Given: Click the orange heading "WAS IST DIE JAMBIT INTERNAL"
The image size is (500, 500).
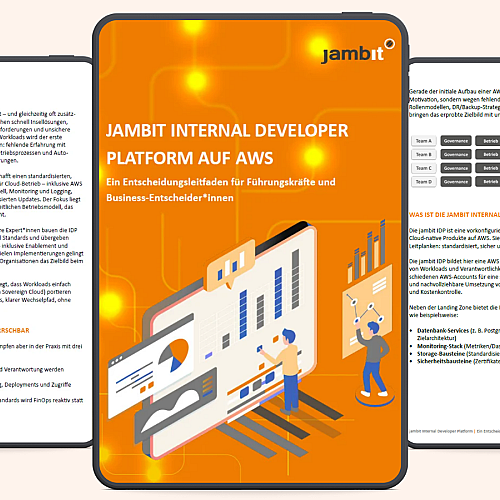Looking at the screenshot, I should click(x=454, y=215).
